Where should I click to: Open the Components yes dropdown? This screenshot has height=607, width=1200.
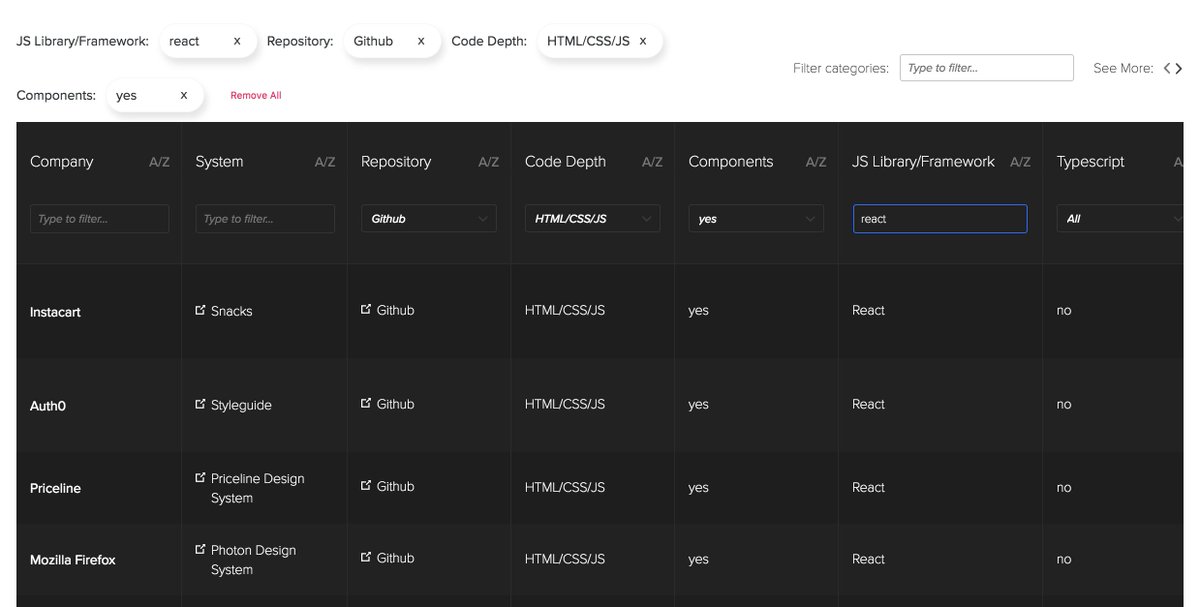pyautogui.click(x=756, y=219)
